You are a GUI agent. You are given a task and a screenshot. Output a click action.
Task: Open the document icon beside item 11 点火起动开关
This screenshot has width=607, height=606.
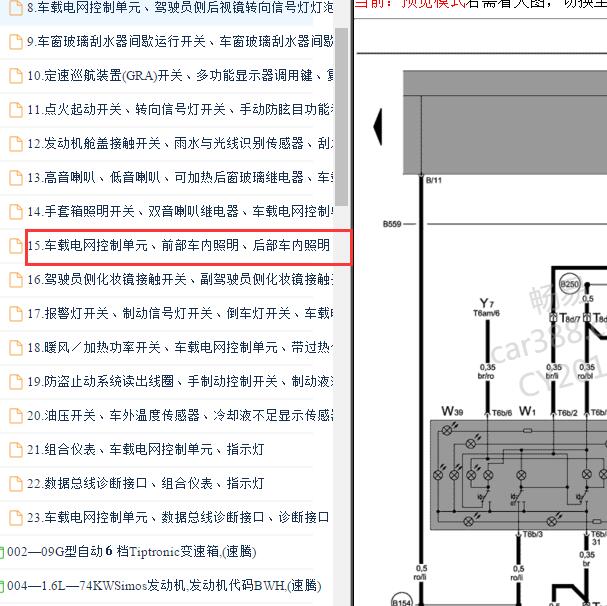coord(15,110)
